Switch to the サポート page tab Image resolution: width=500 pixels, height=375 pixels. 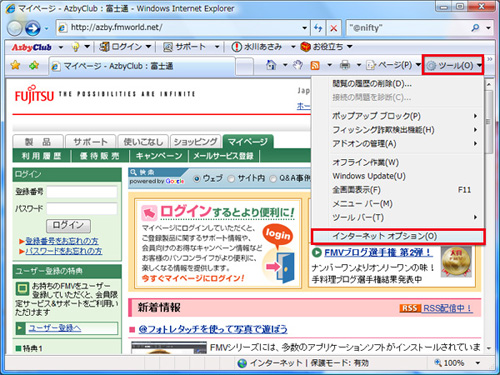coord(90,142)
